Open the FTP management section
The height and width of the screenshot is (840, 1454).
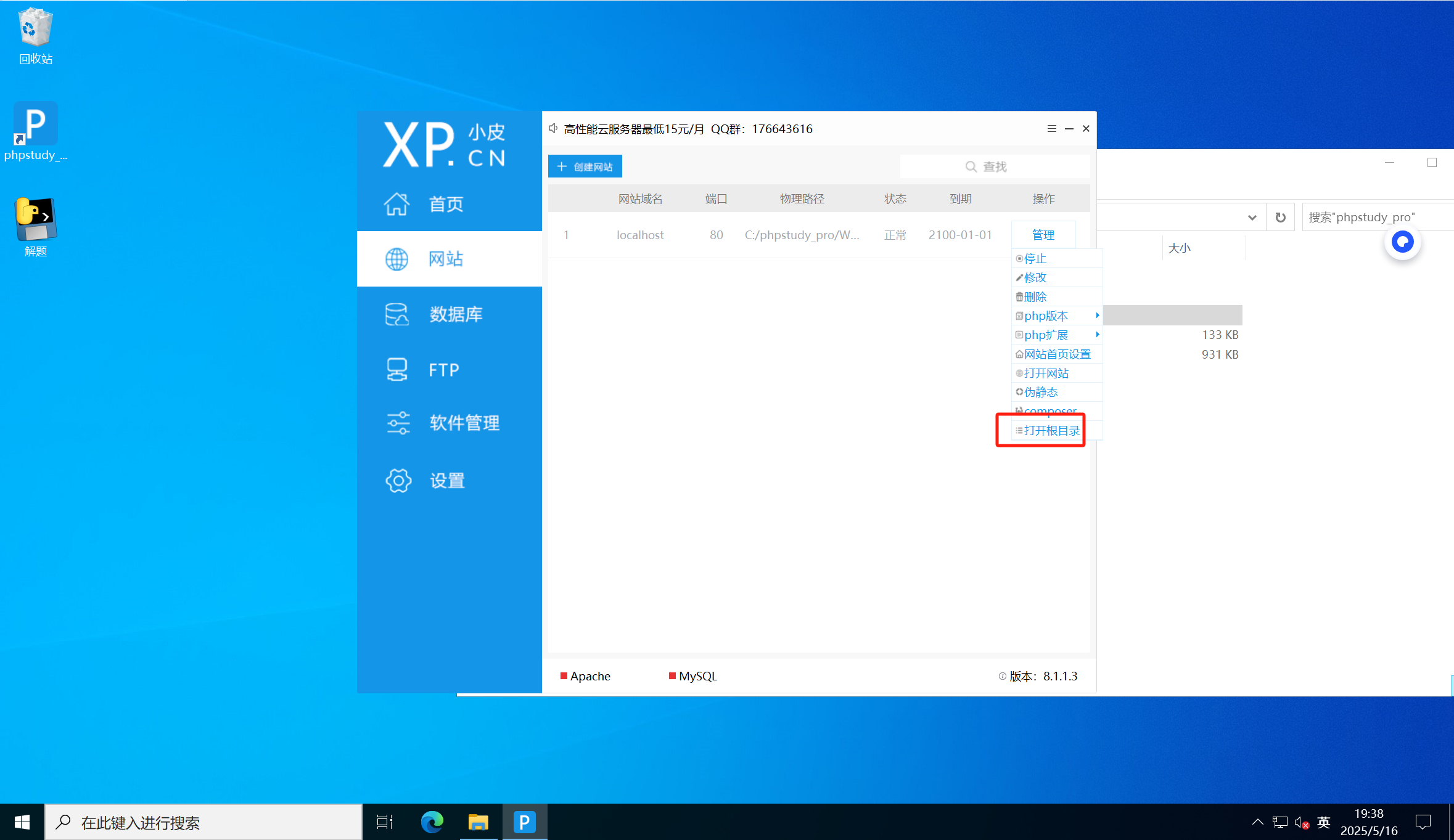(x=443, y=369)
